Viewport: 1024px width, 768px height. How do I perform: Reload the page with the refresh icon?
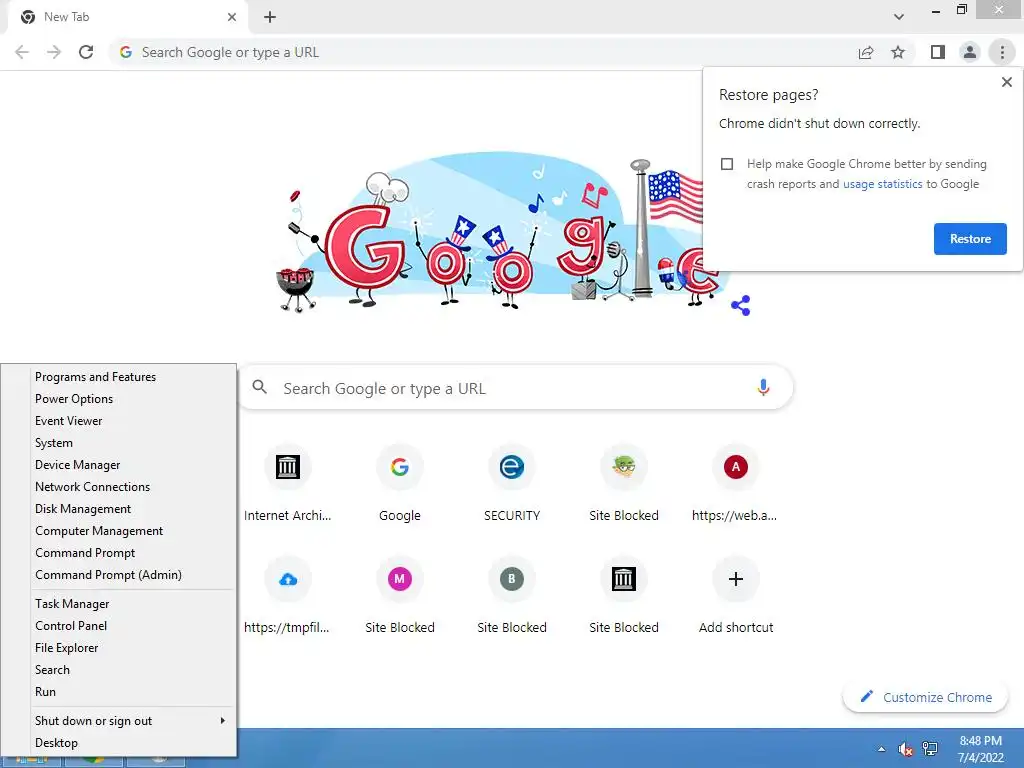pos(86,52)
